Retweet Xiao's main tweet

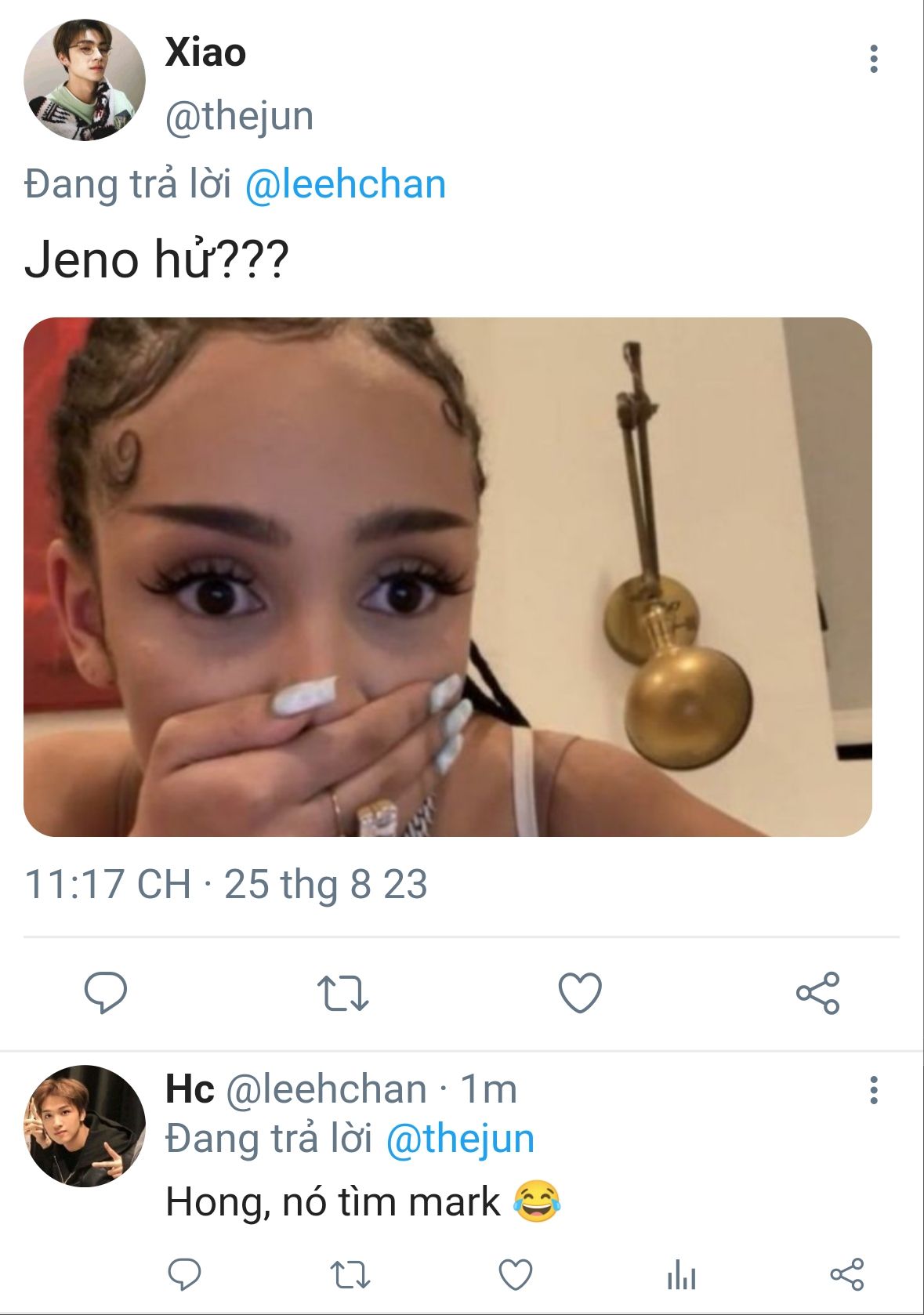342,992
